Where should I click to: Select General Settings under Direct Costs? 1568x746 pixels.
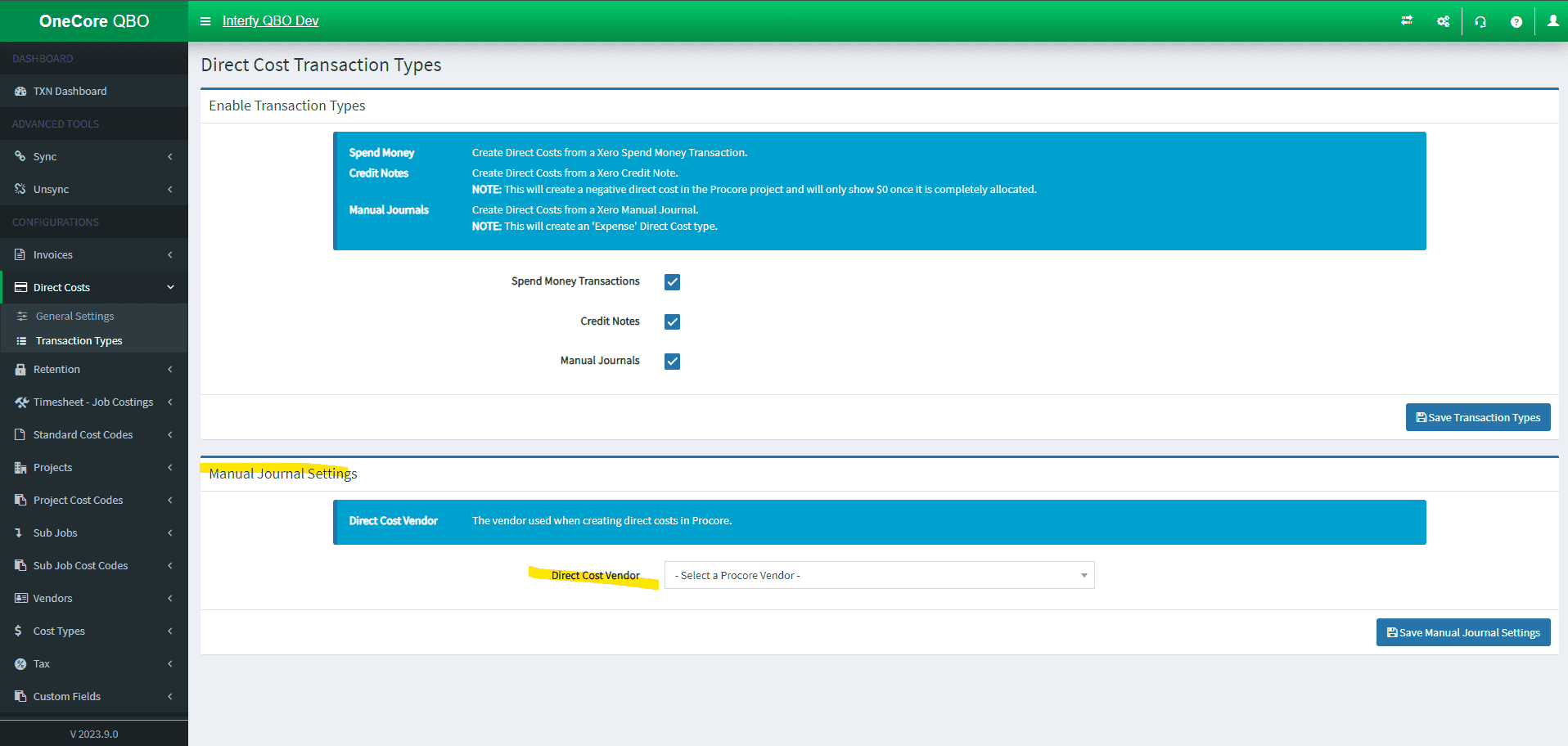pos(74,317)
